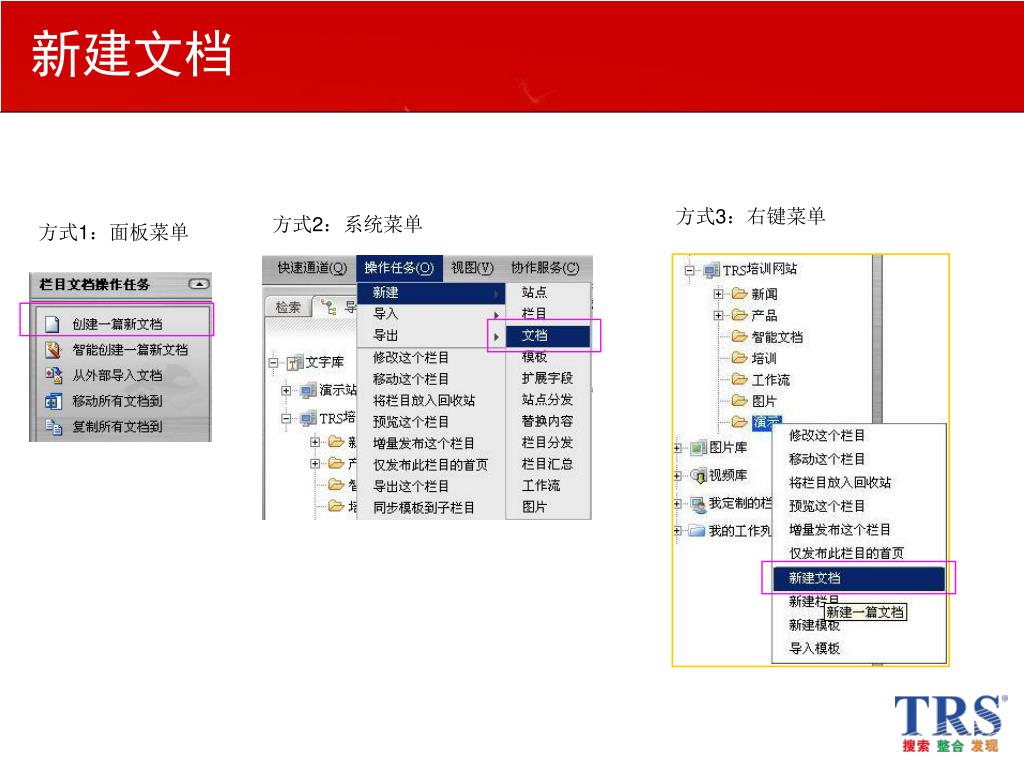
Task: Select 创建一篇新文档 in the panel
Action: tap(118, 324)
